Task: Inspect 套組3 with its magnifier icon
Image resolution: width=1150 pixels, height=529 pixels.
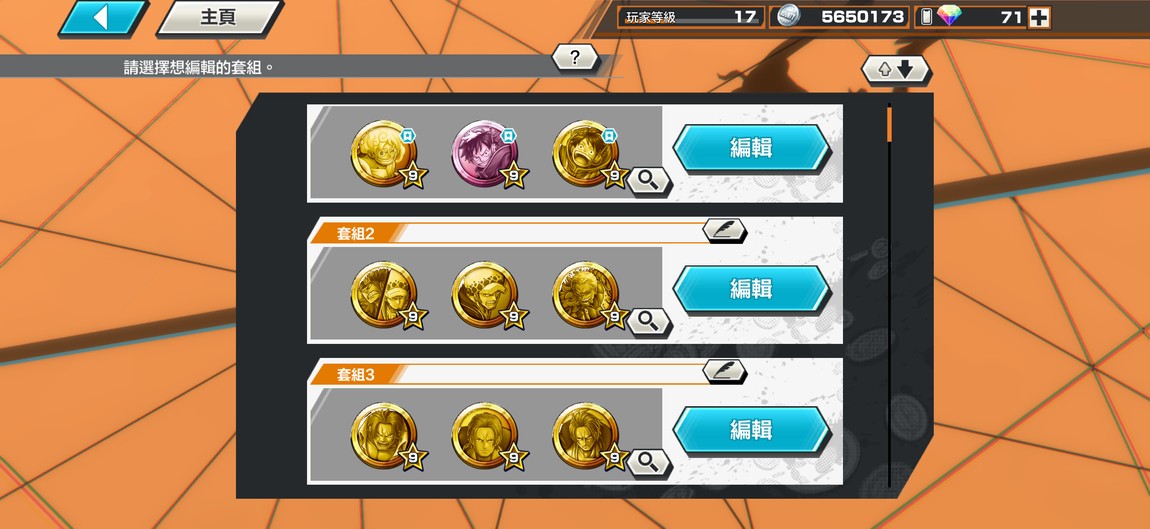Action: point(649,462)
